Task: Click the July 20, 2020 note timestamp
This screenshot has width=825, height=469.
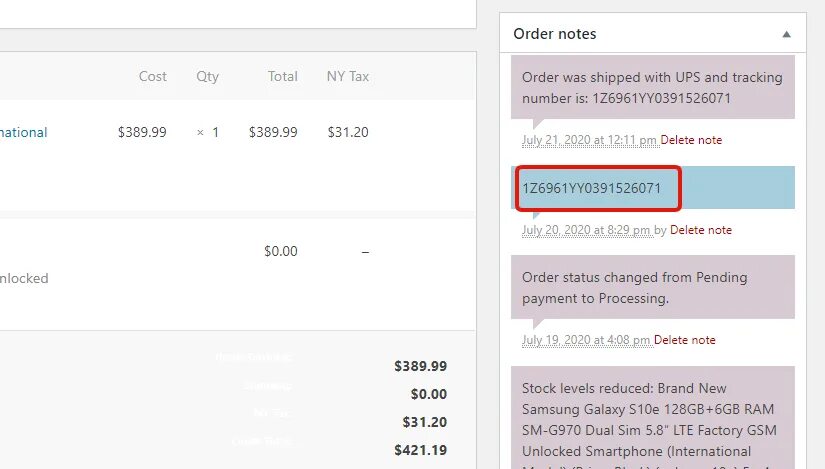Action: click(586, 230)
